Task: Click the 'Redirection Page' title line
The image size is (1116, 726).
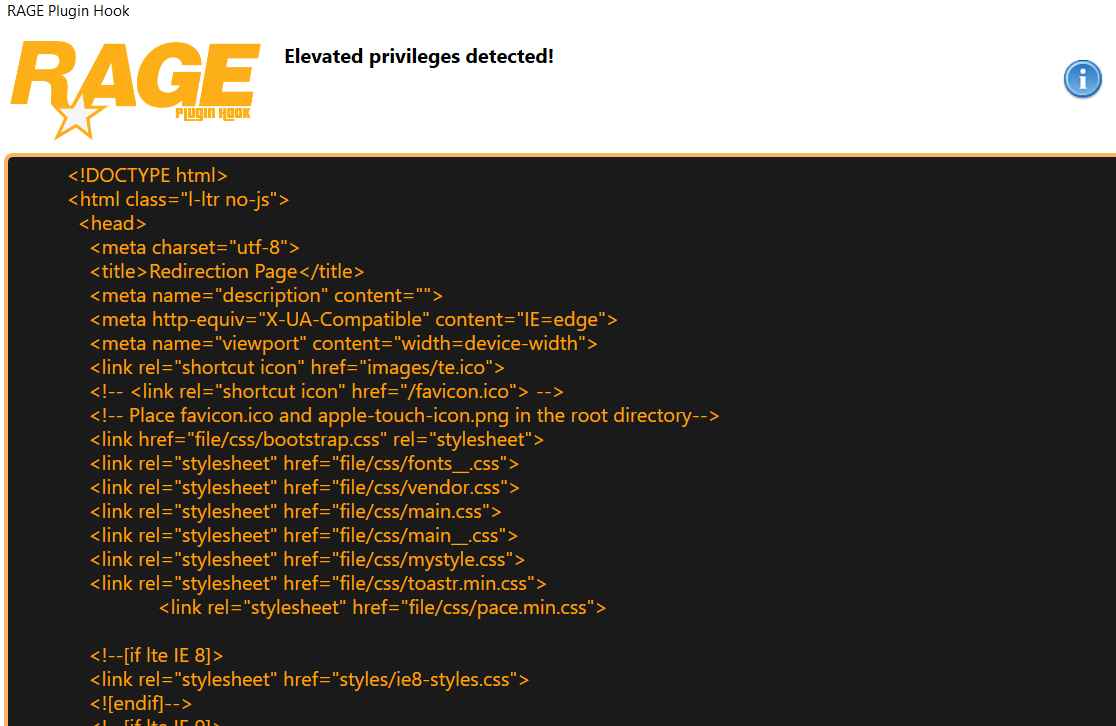Action: (x=227, y=272)
